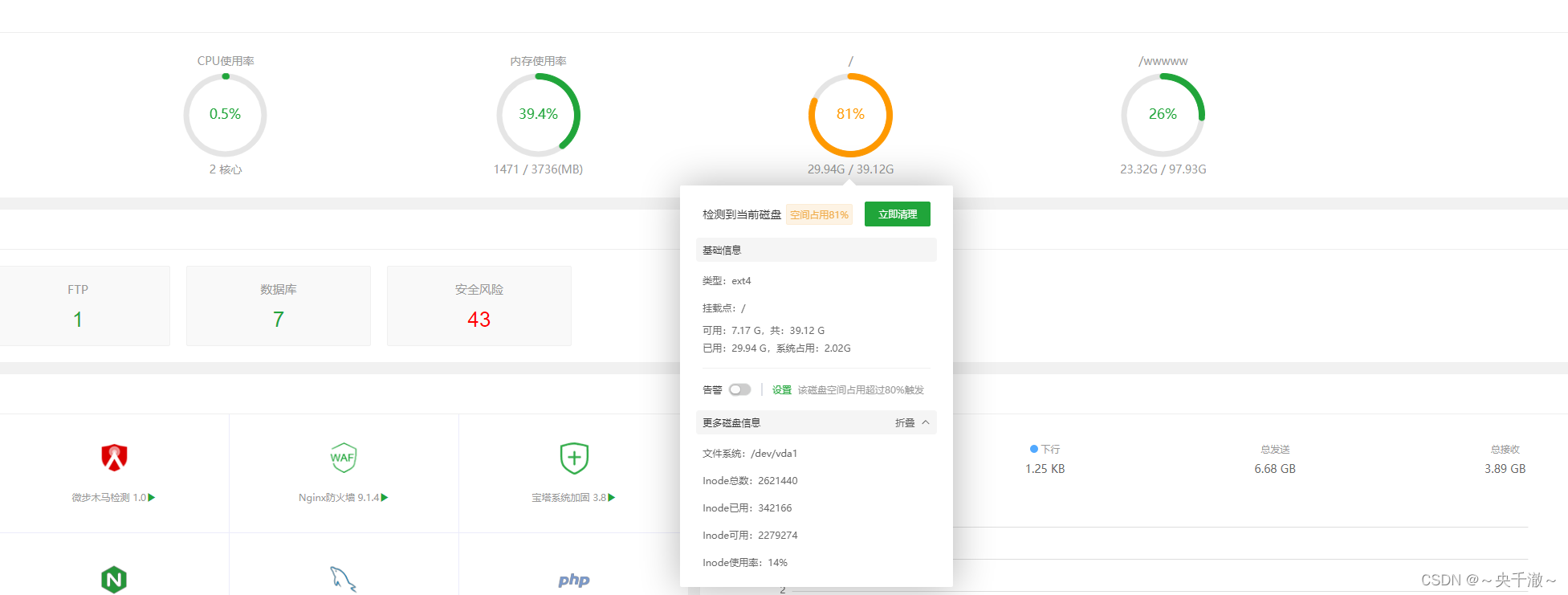
Task: Toggle the 告警 alert switch
Action: [739, 389]
